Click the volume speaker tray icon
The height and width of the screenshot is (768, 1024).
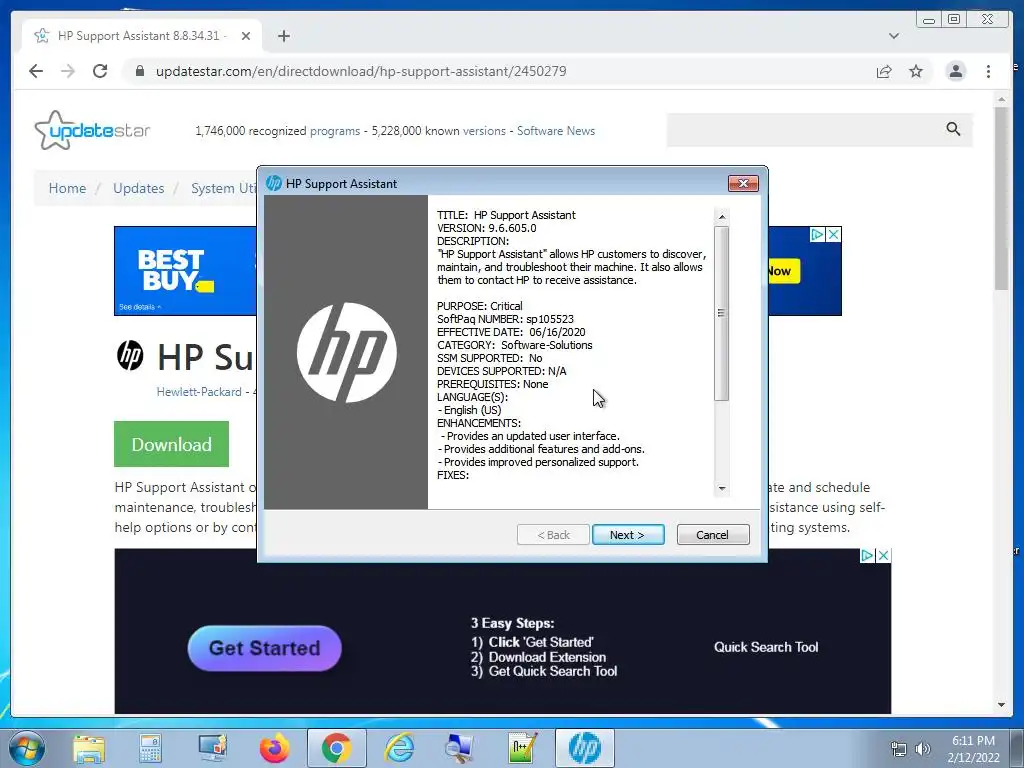click(923, 749)
